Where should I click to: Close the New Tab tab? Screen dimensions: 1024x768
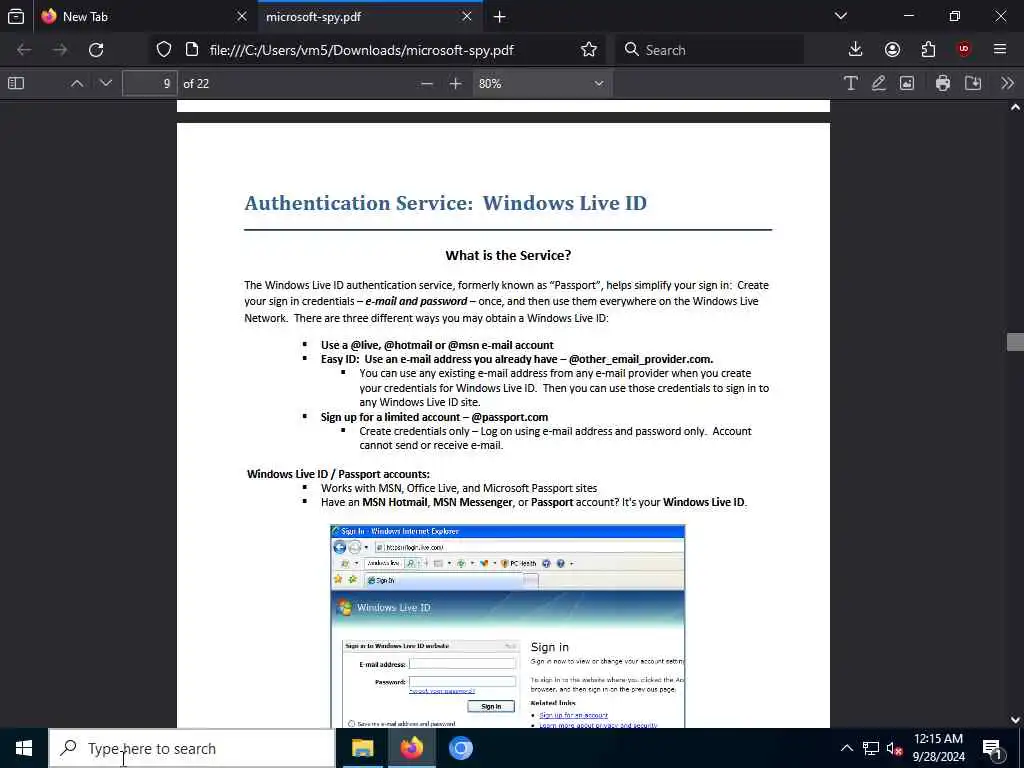(242, 16)
